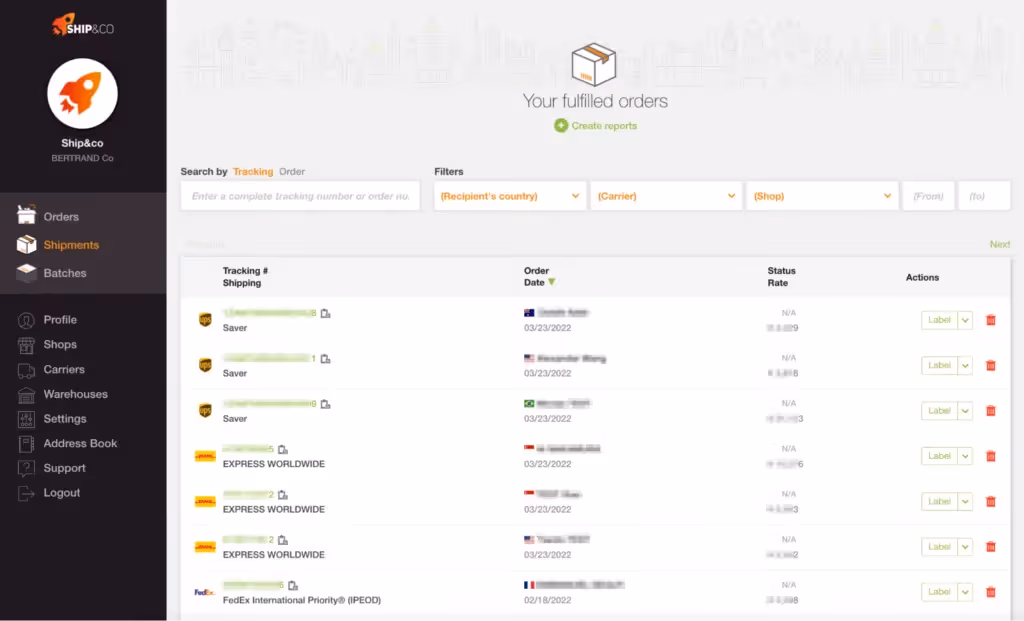Click Label button for second UPS row
The width and height of the screenshot is (1024, 621).
pyautogui.click(x=939, y=365)
